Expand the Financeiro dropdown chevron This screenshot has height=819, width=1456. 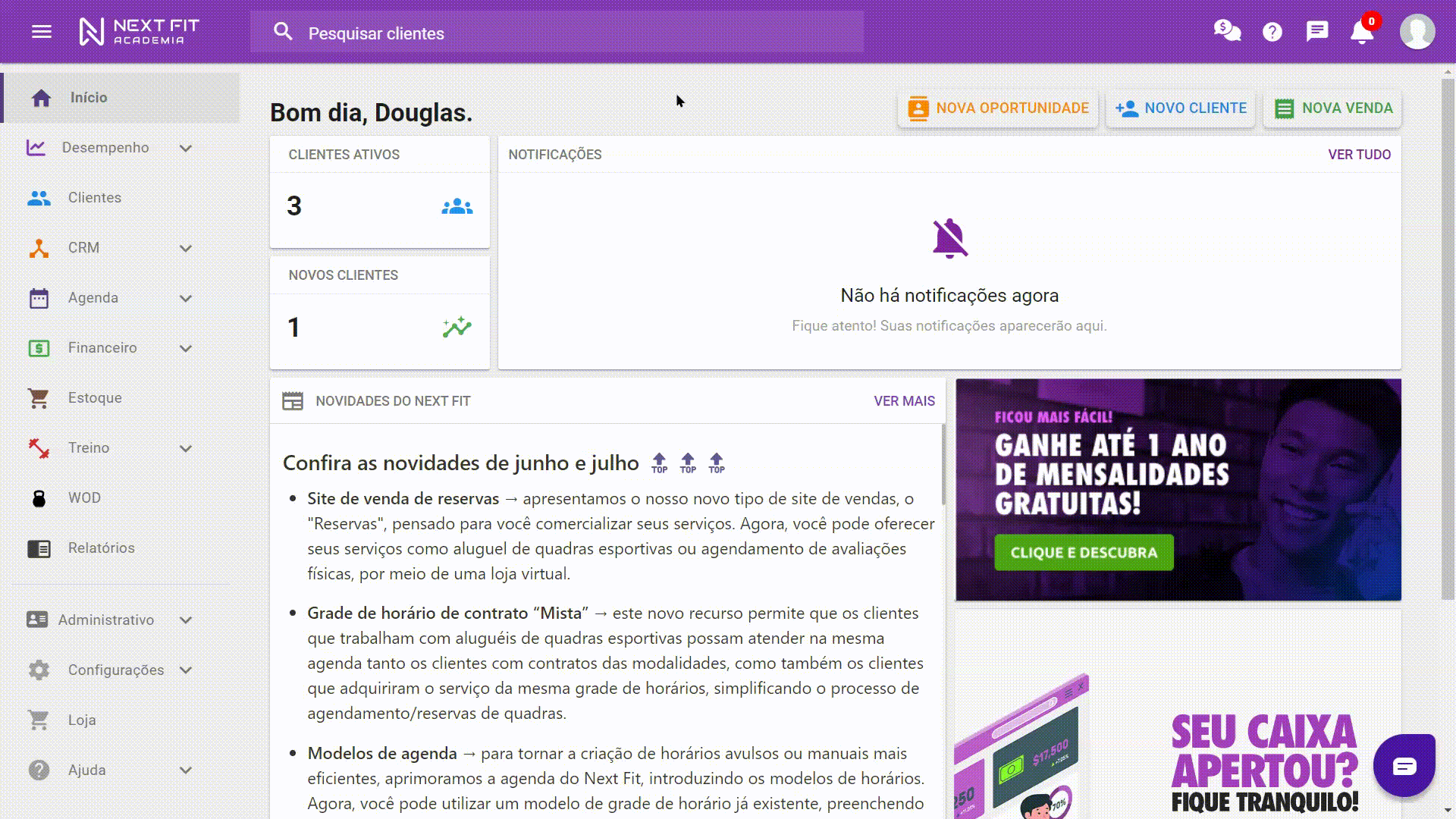coord(186,348)
